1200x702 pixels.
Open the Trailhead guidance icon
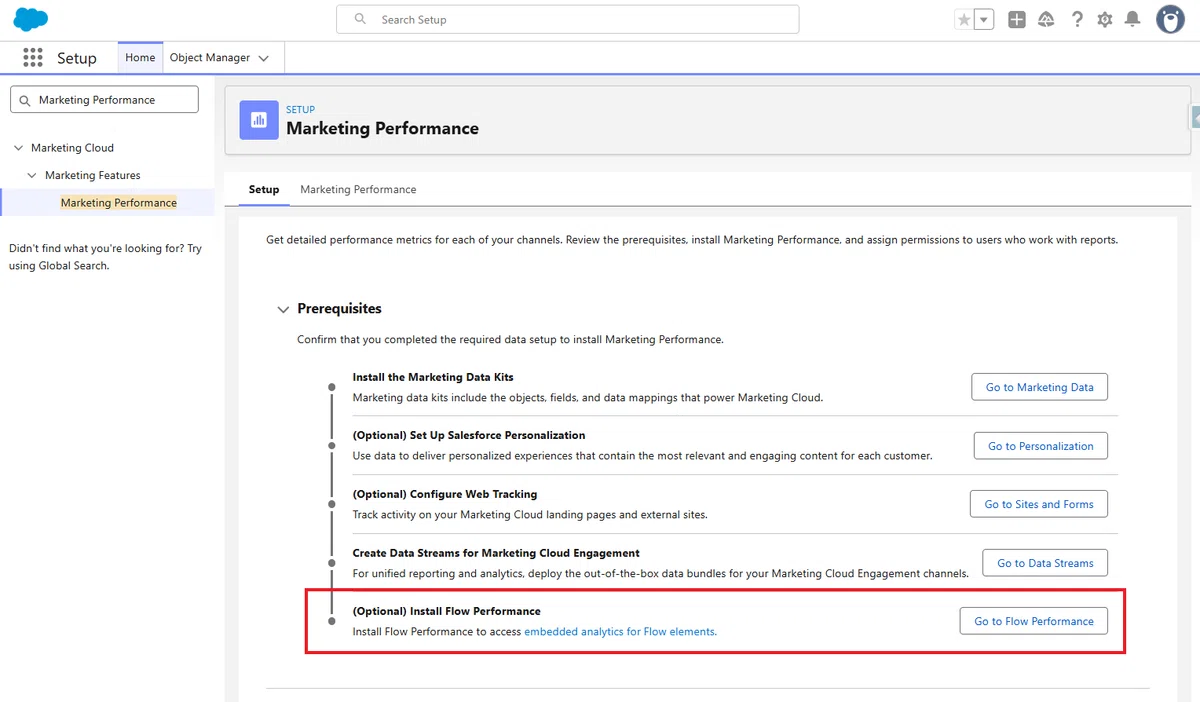(x=1046, y=20)
